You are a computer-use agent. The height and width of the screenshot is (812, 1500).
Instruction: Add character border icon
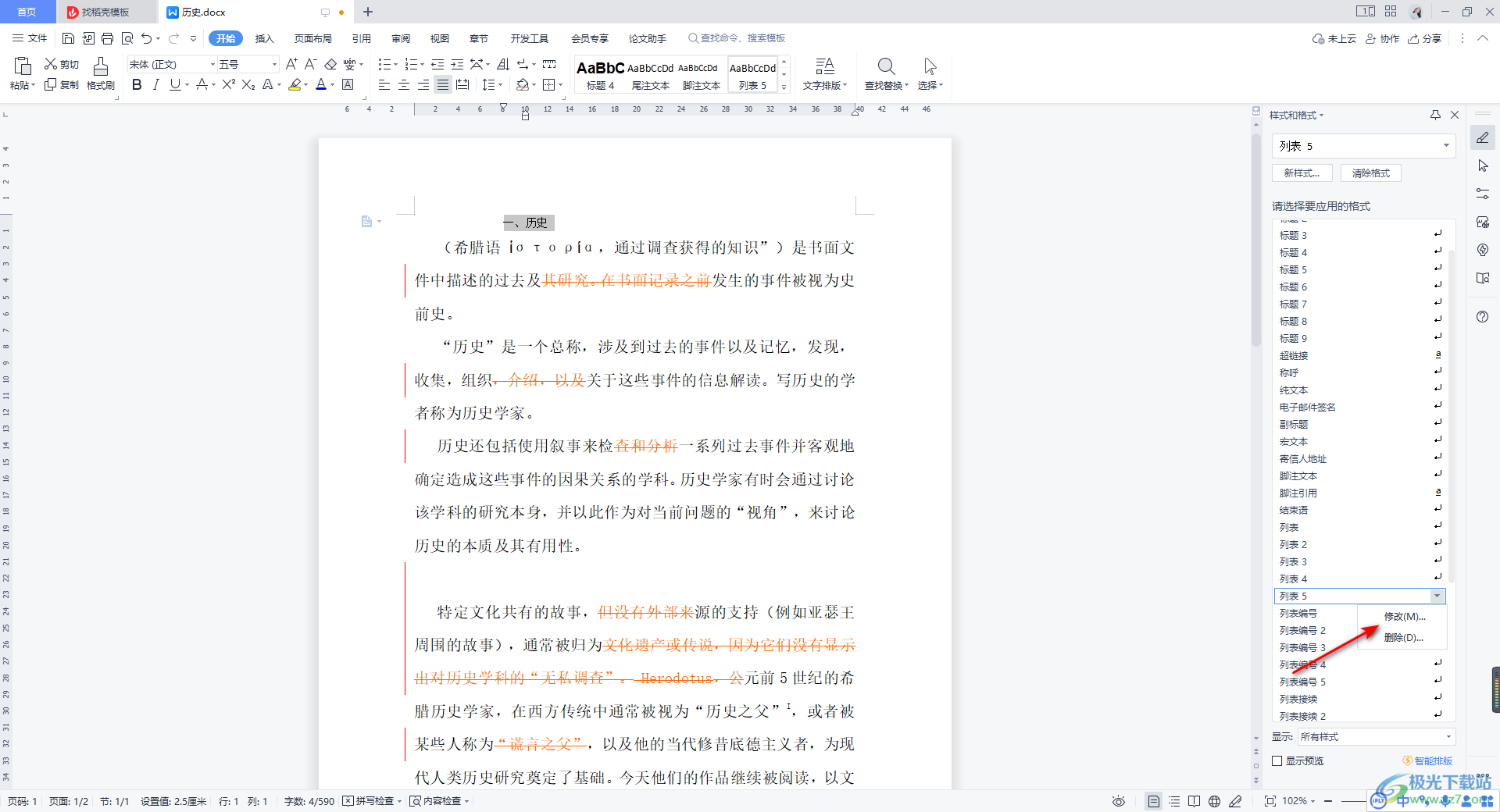pyautogui.click(x=348, y=84)
